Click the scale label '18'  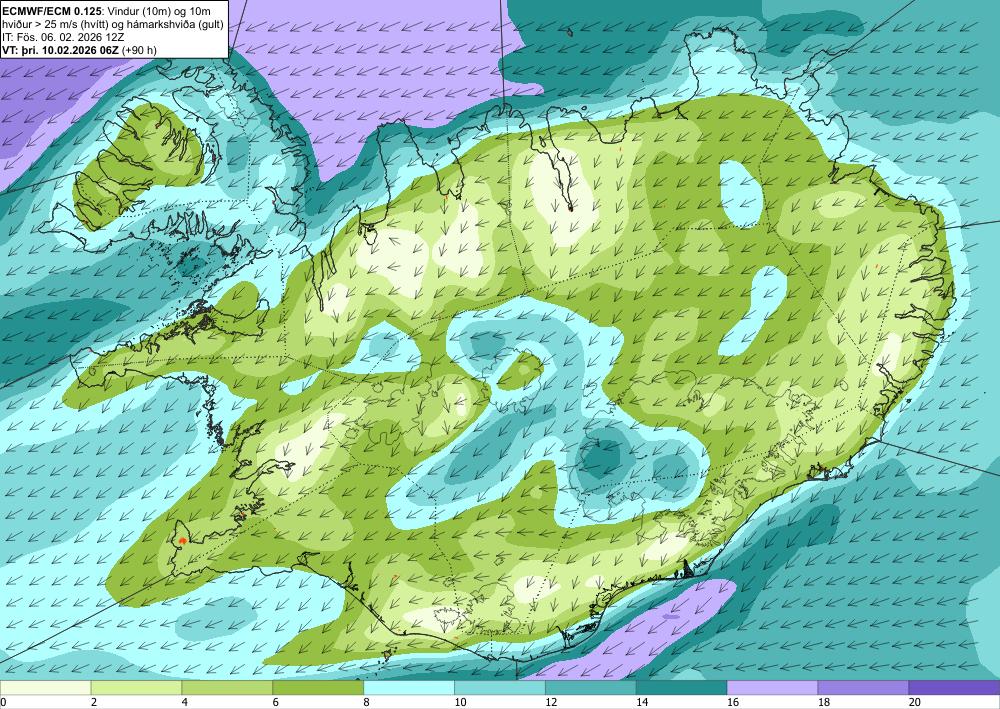point(824,703)
